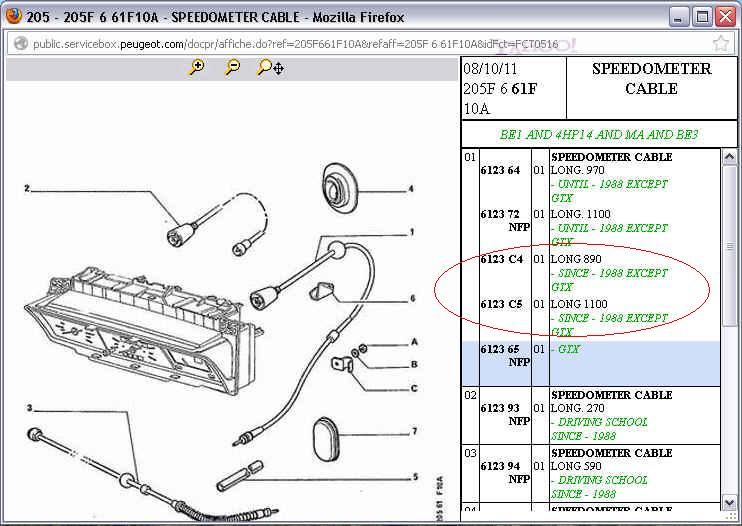Click the zoom in magnifier icon
Screen dimensions: 742x526
click(196, 68)
